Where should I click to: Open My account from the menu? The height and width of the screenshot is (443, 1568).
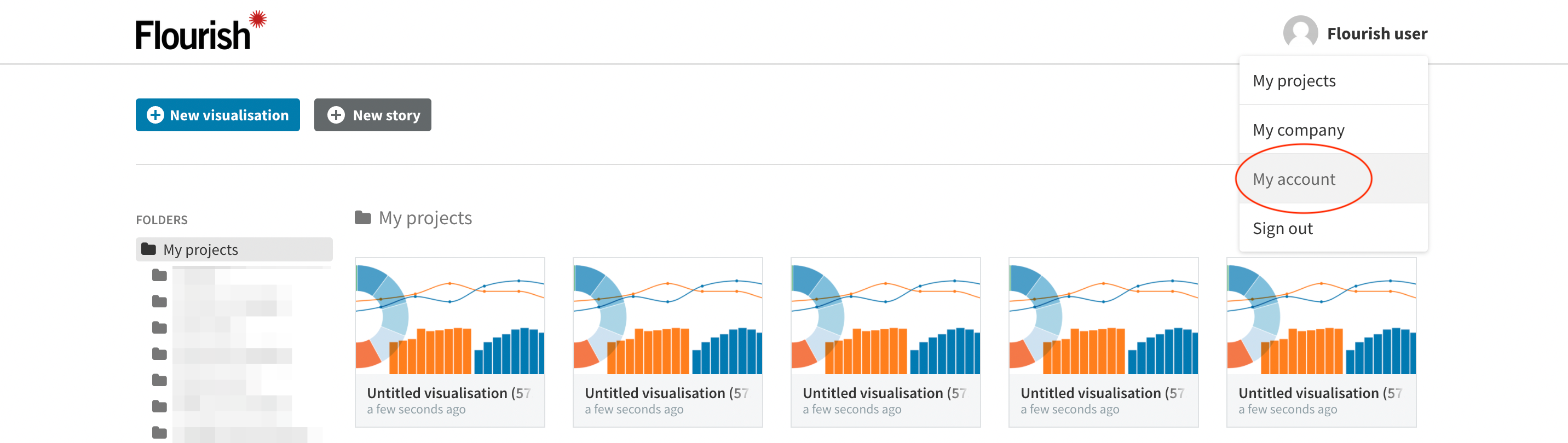(1333, 179)
